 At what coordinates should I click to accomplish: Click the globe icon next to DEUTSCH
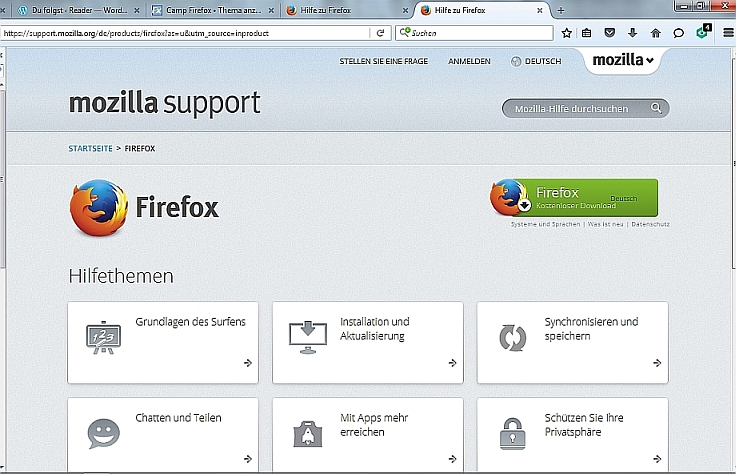516,61
